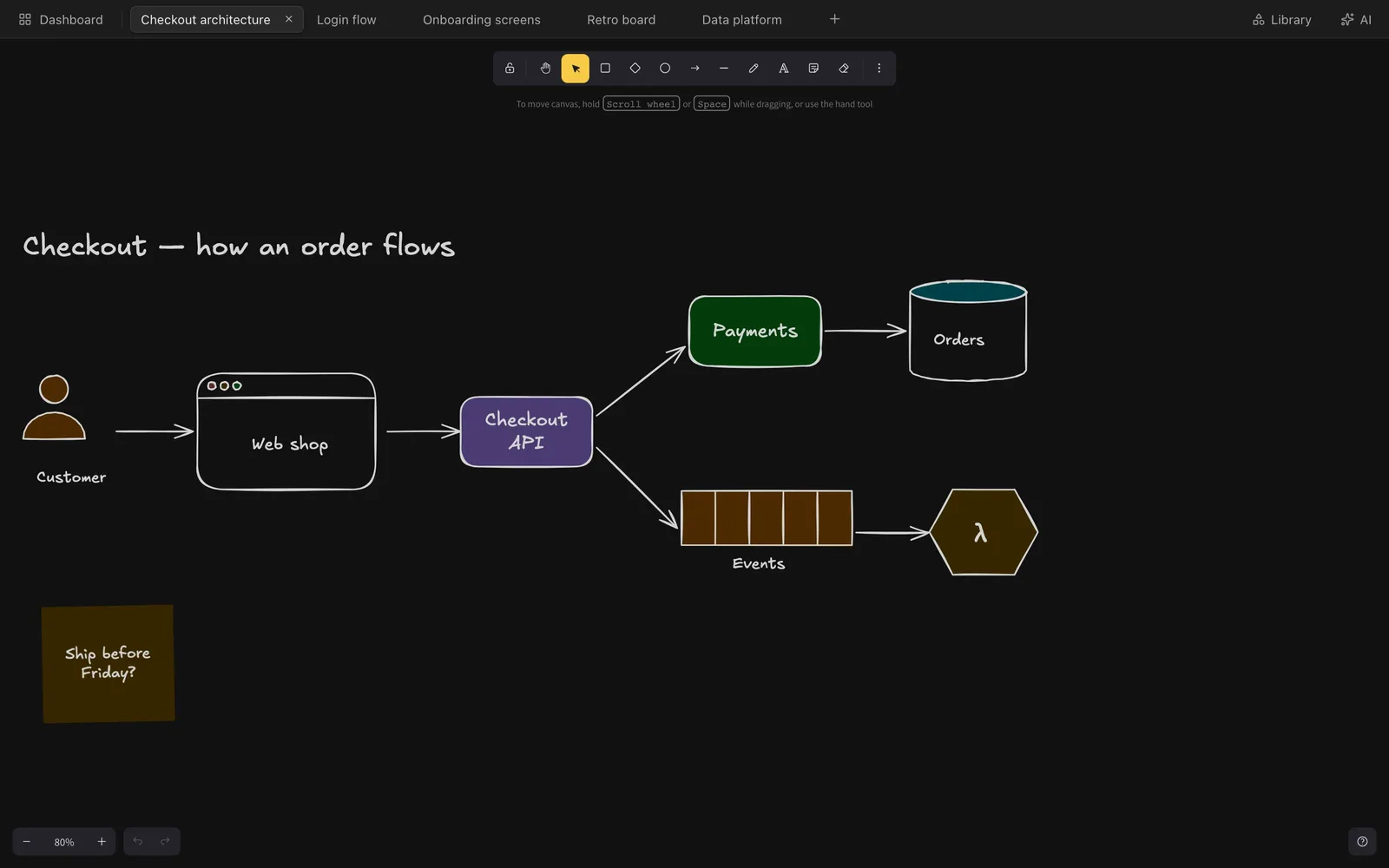
Task: Reset zoom via the 80% label
Action: [64, 842]
